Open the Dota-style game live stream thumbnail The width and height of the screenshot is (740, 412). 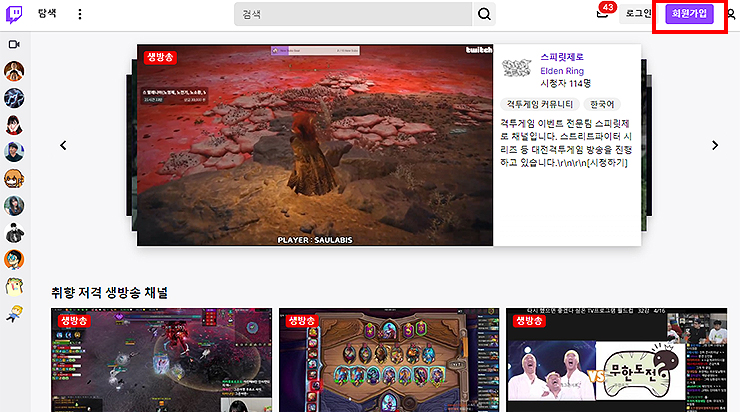pyautogui.click(x=161, y=360)
